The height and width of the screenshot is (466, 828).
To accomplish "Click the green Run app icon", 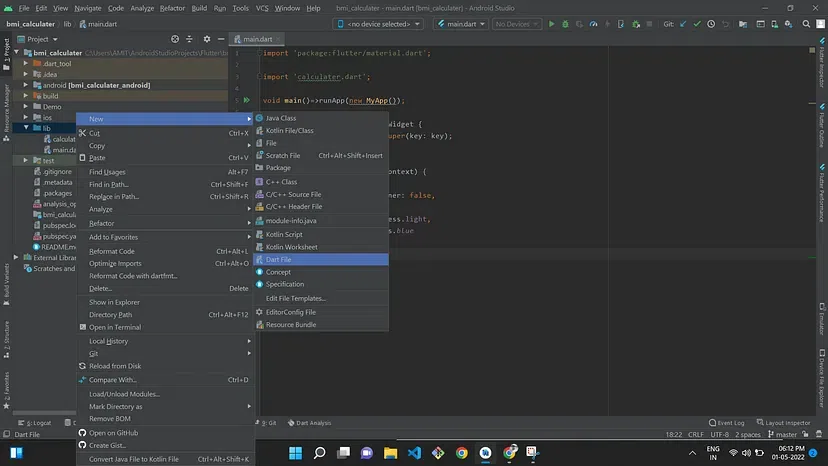I will [x=550, y=23].
